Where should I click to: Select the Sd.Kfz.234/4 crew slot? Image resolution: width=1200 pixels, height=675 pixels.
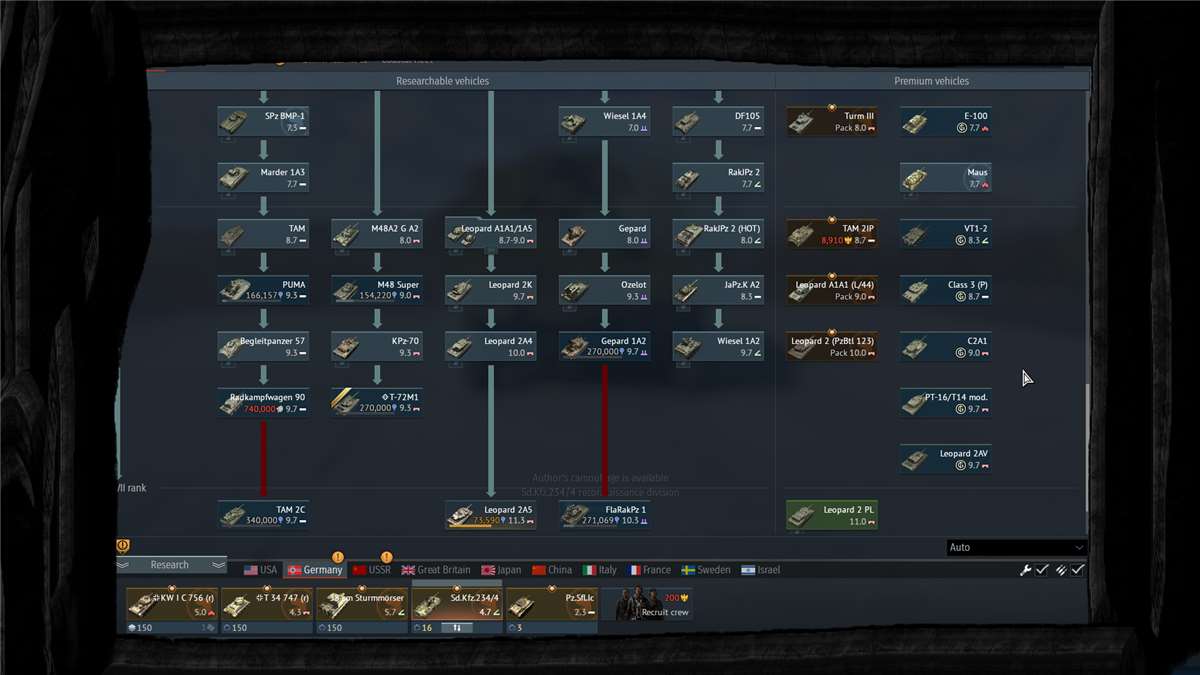point(457,609)
